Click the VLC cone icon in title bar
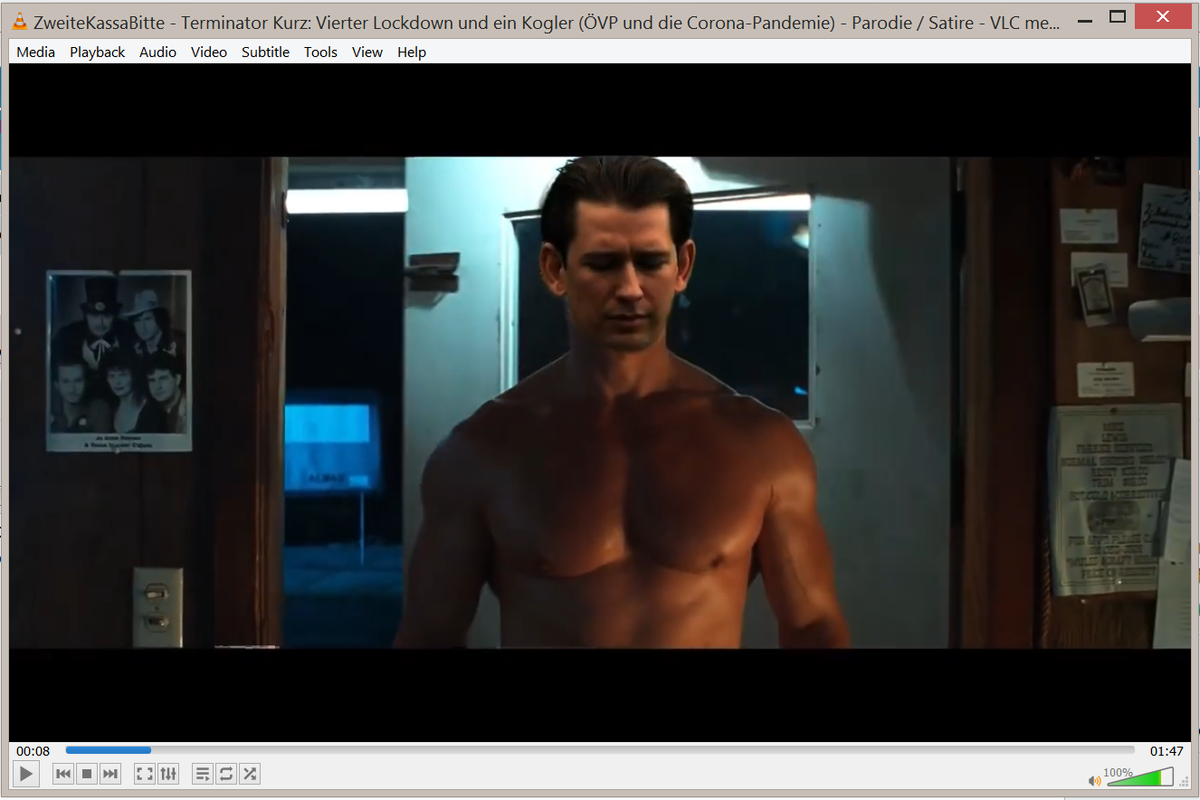 point(19,22)
